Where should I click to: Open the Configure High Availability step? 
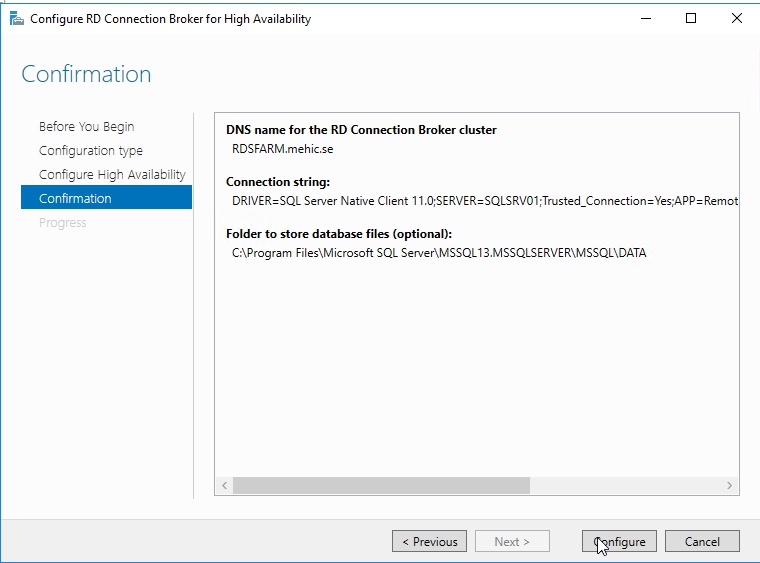pos(112,175)
